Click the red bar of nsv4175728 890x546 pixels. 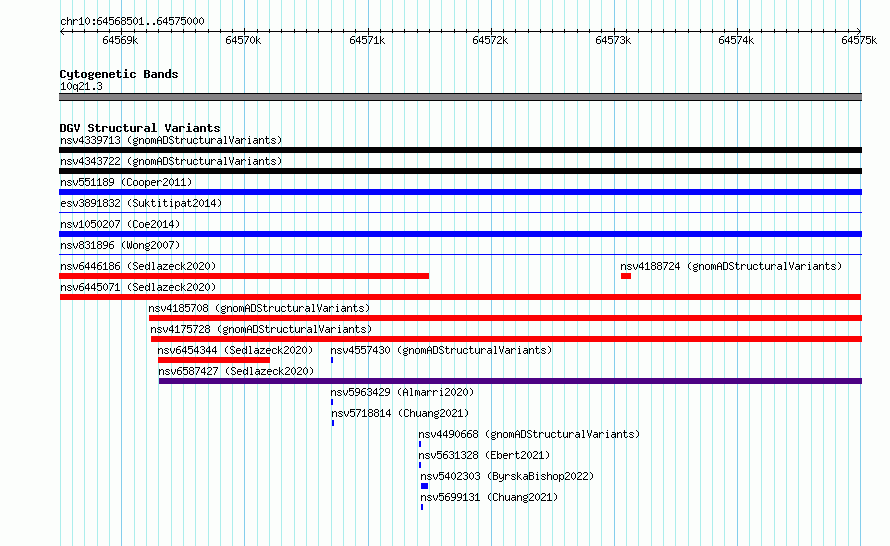click(506, 339)
